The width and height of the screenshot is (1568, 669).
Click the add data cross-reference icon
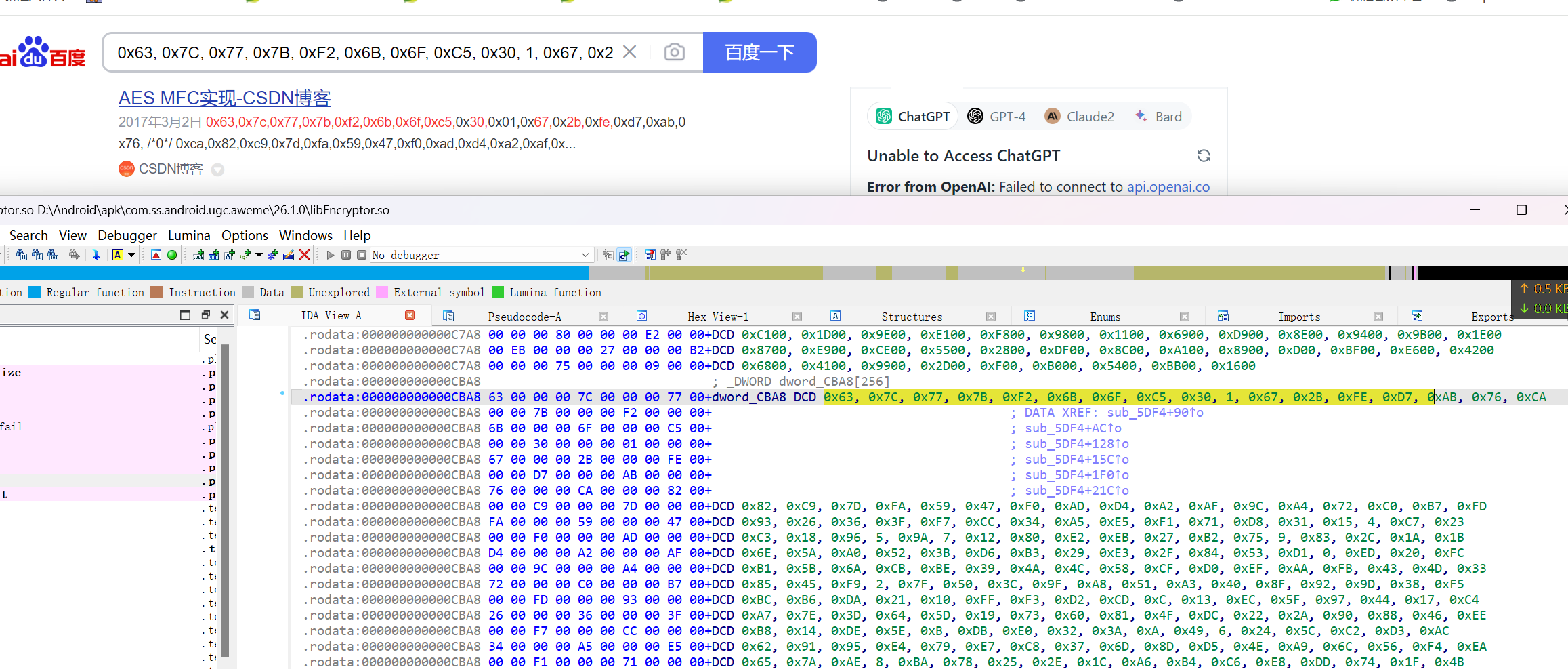pos(214,255)
